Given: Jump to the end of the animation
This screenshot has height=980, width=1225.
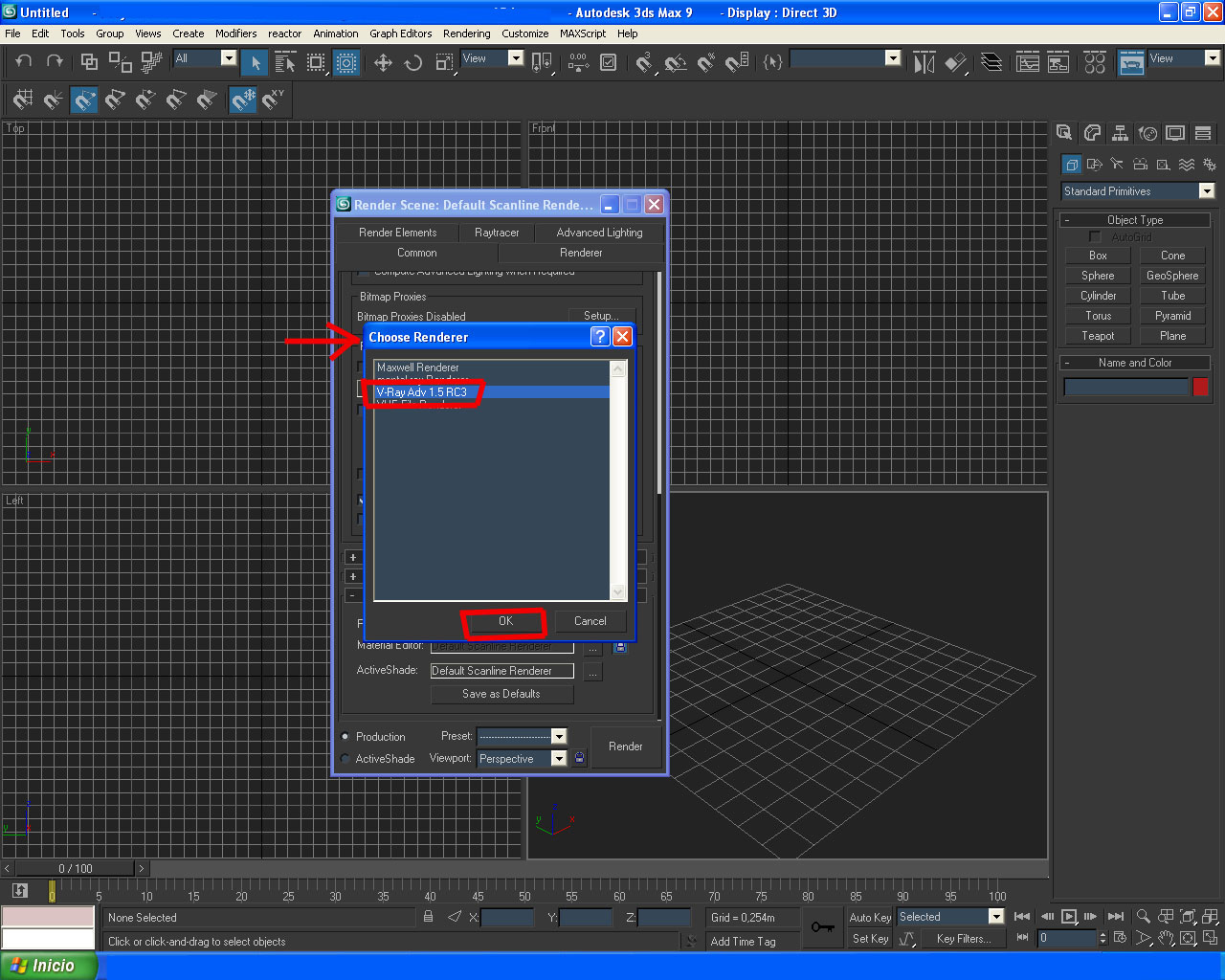Looking at the screenshot, I should (1116, 917).
